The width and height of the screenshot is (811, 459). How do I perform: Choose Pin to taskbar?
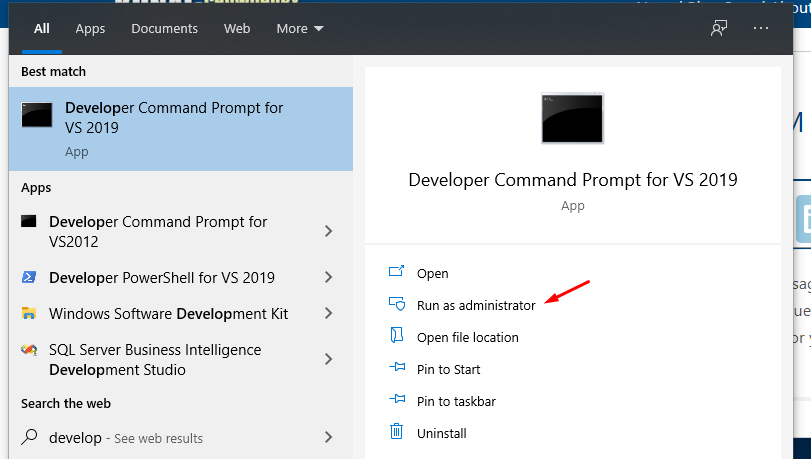456,402
